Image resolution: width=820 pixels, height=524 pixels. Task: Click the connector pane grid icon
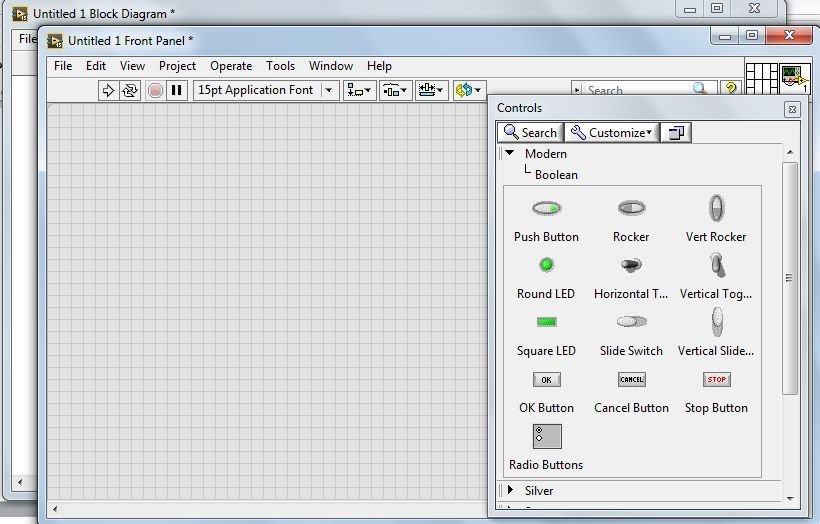[761, 78]
